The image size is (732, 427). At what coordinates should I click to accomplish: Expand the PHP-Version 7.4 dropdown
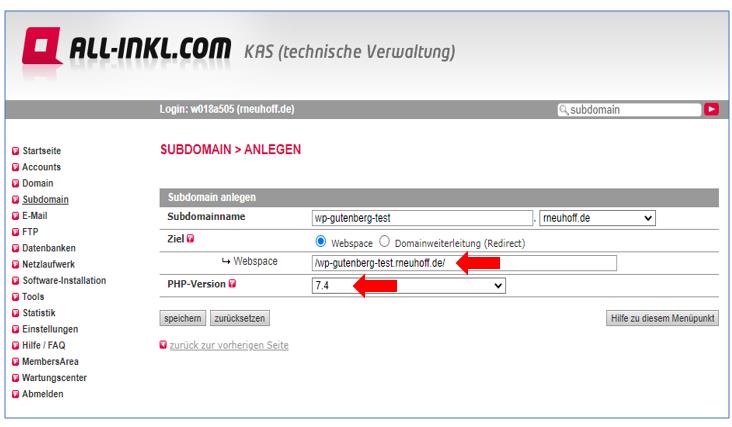[408, 286]
